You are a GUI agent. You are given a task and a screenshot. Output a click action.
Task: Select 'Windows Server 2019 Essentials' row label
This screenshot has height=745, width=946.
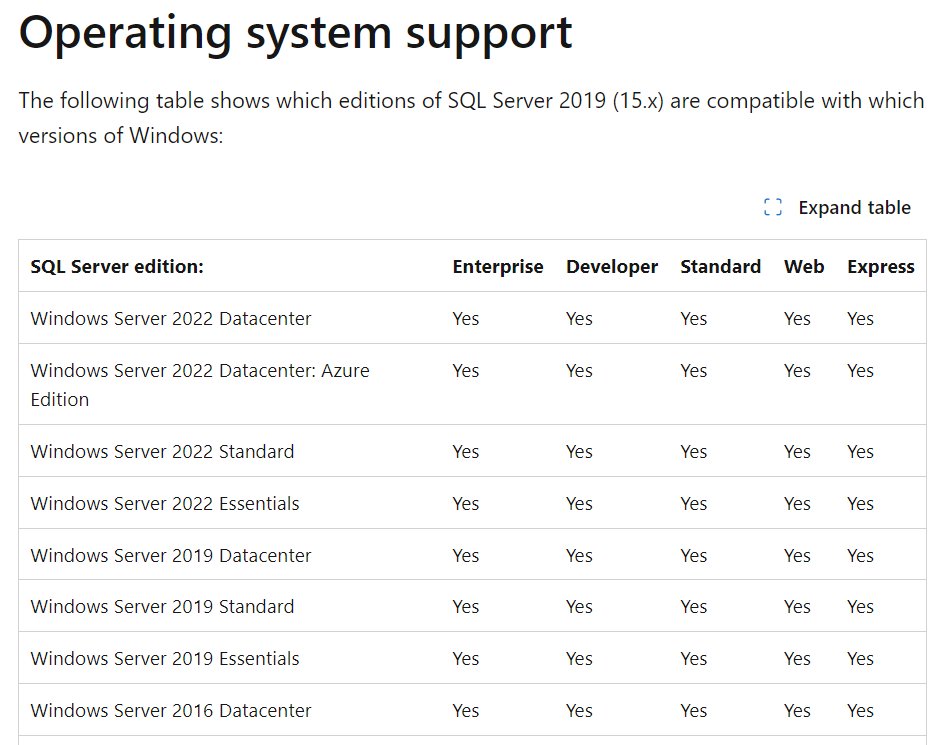165,659
